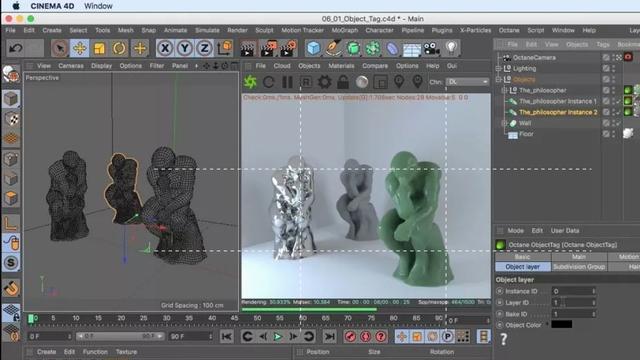Click the Undo arrow icon

tap(16, 48)
